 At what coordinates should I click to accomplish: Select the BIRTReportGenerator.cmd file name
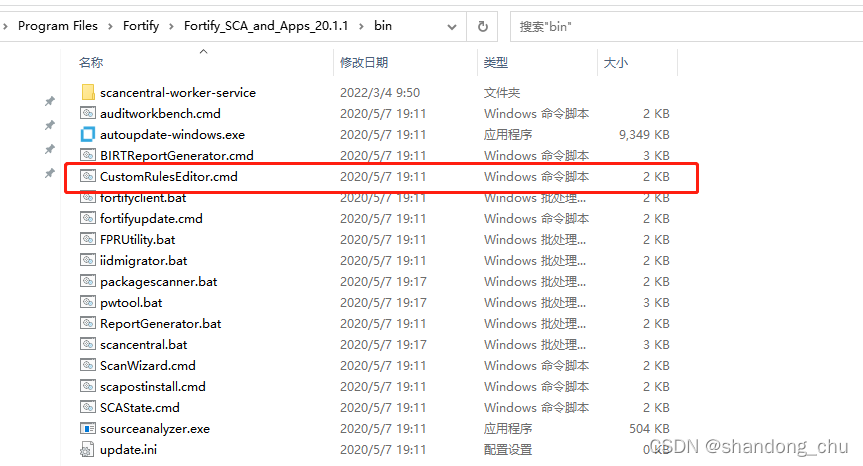point(177,155)
